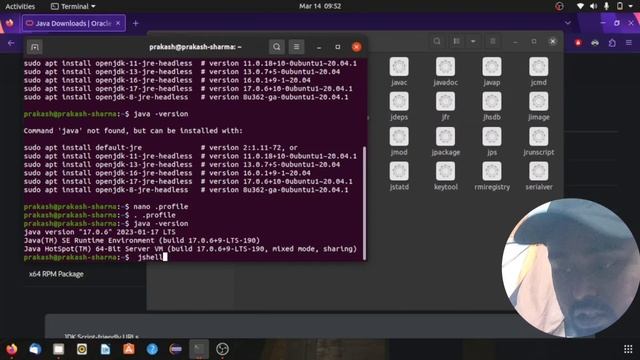Screen dimensions: 640x360
Task: Close the Java Downloads tab
Action: [118, 23]
